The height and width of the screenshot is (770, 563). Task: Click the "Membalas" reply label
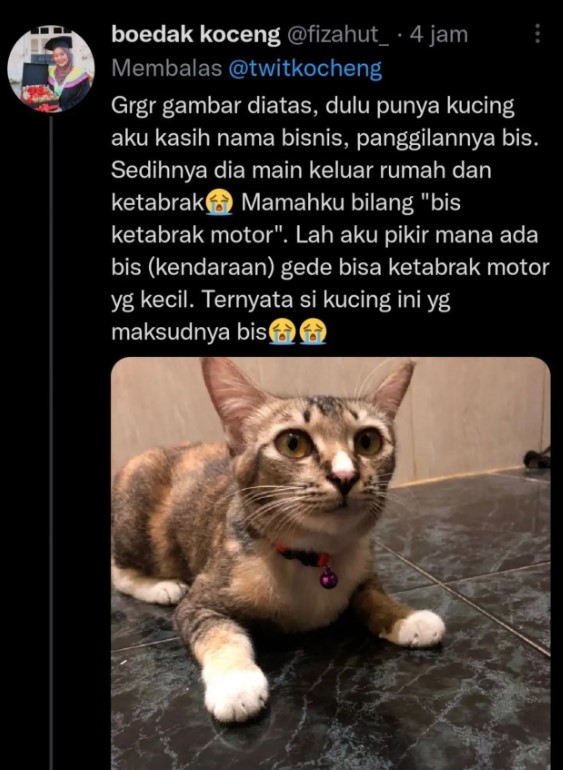167,69
